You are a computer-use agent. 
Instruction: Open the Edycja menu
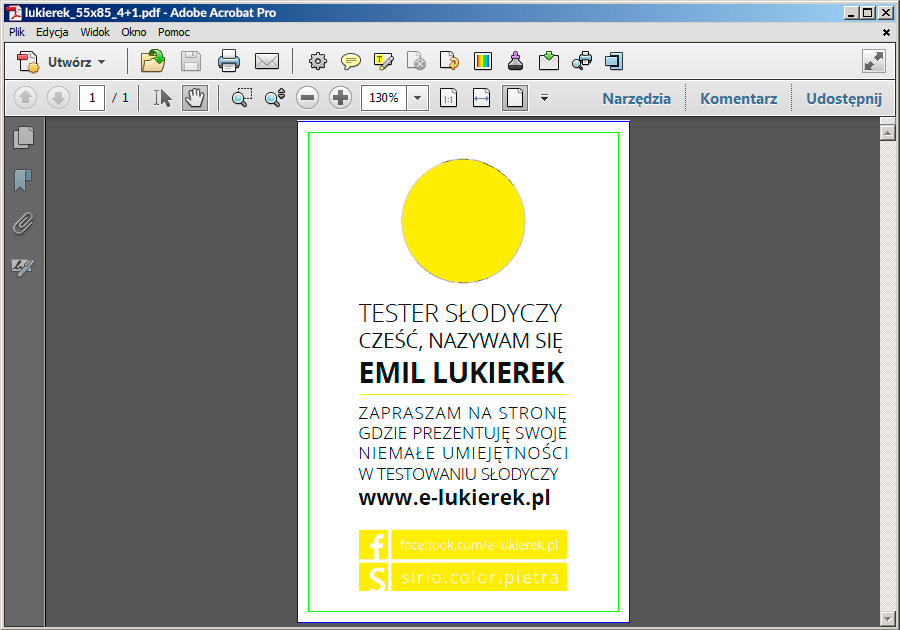[52, 32]
